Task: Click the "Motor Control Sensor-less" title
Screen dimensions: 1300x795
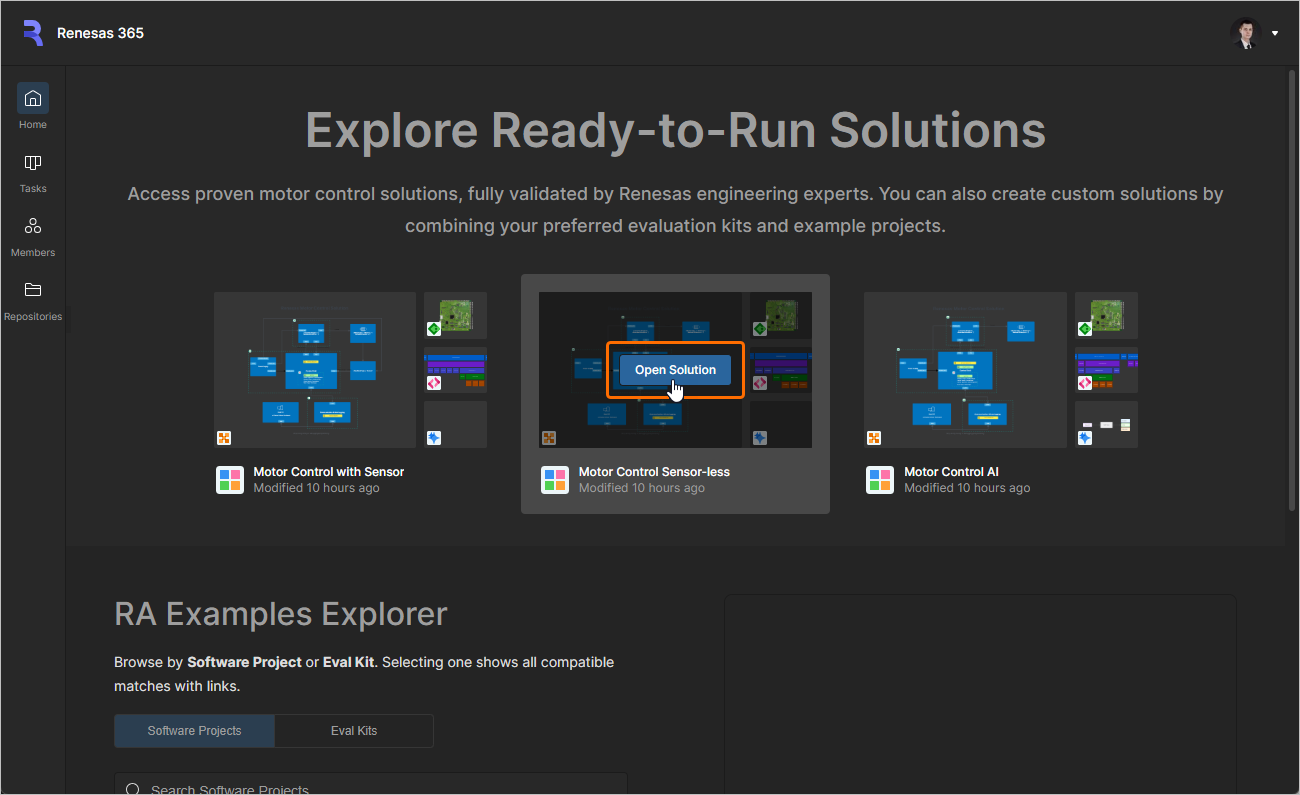Action: 654,472
